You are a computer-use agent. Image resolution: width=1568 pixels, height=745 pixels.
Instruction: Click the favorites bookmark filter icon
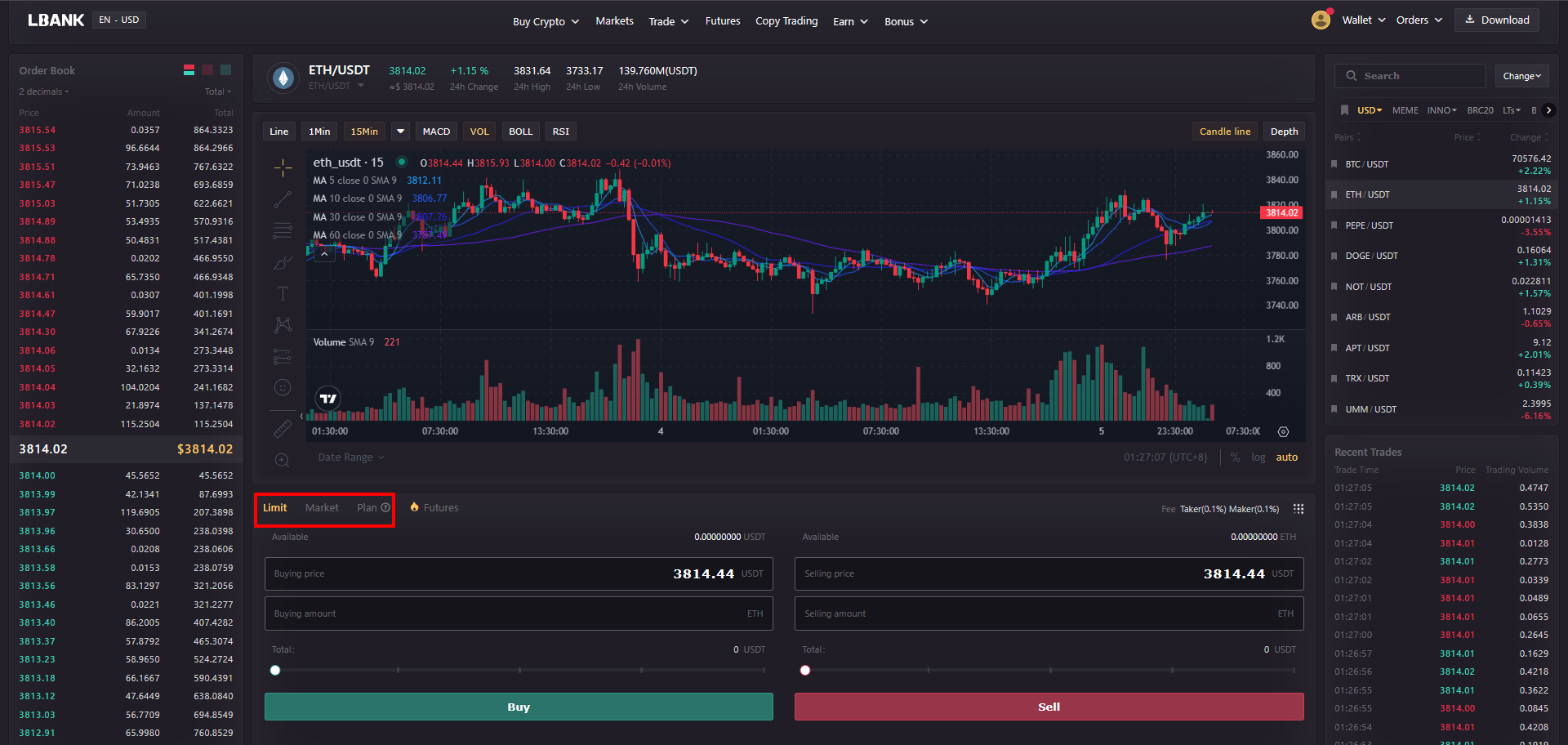pyautogui.click(x=1344, y=110)
